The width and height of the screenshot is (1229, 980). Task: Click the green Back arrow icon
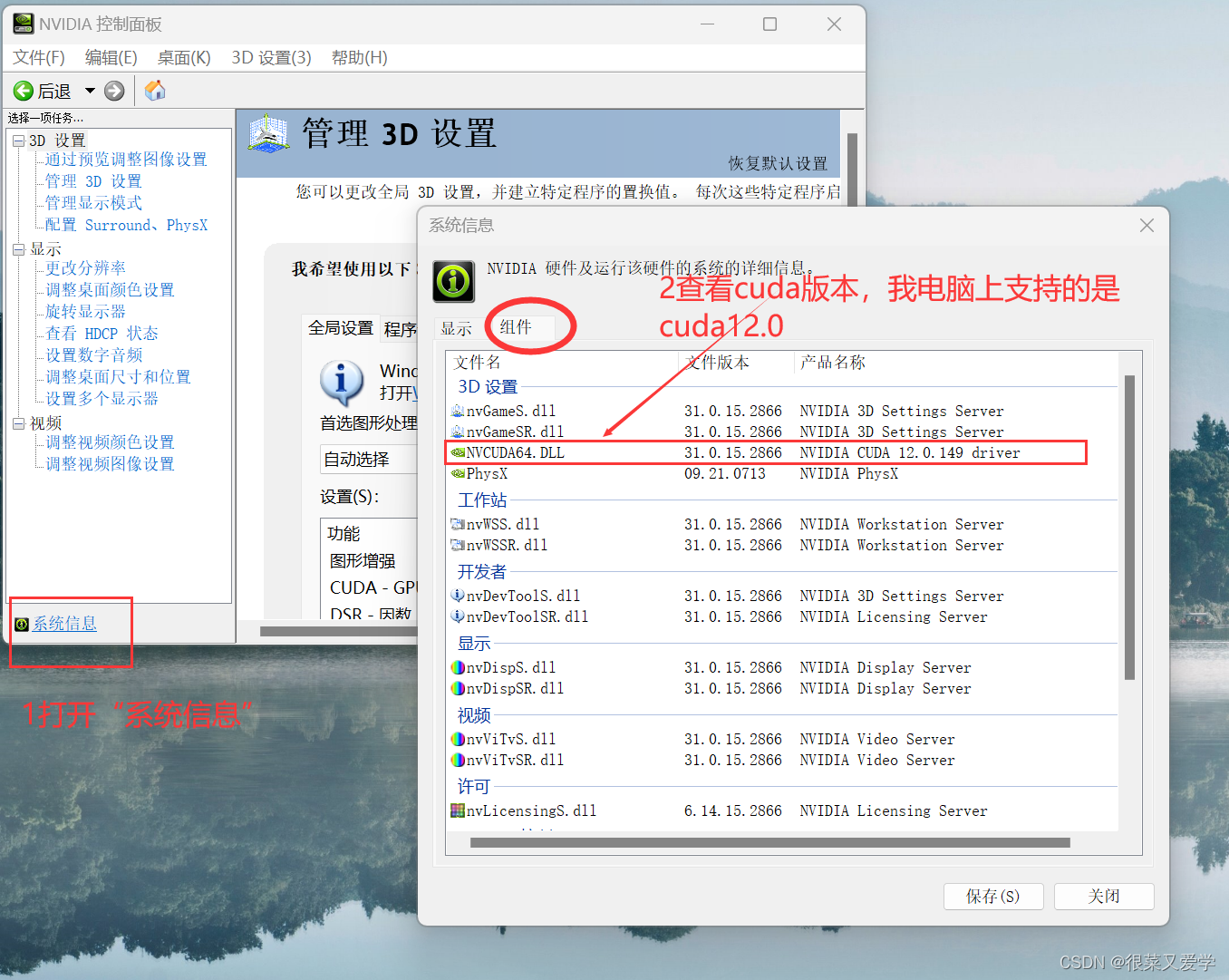pyautogui.click(x=24, y=91)
